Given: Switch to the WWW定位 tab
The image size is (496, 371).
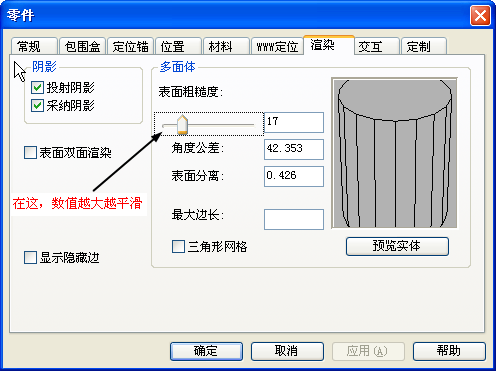Looking at the screenshot, I should coord(277,46).
